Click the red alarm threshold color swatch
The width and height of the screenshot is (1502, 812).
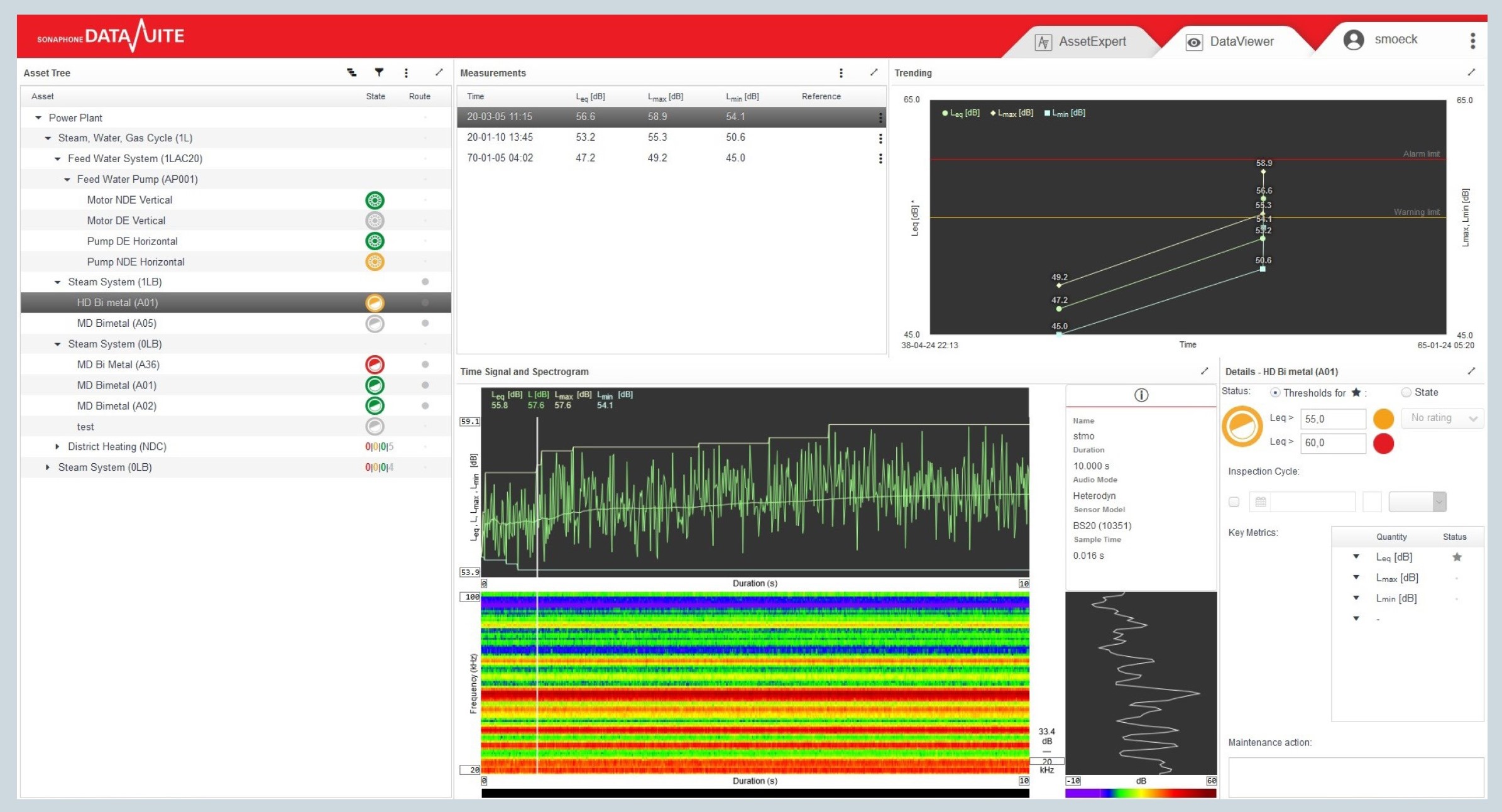1383,443
